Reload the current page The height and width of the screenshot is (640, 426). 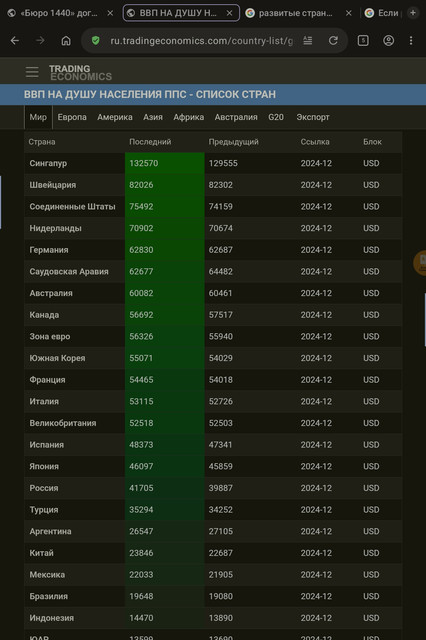click(x=333, y=40)
